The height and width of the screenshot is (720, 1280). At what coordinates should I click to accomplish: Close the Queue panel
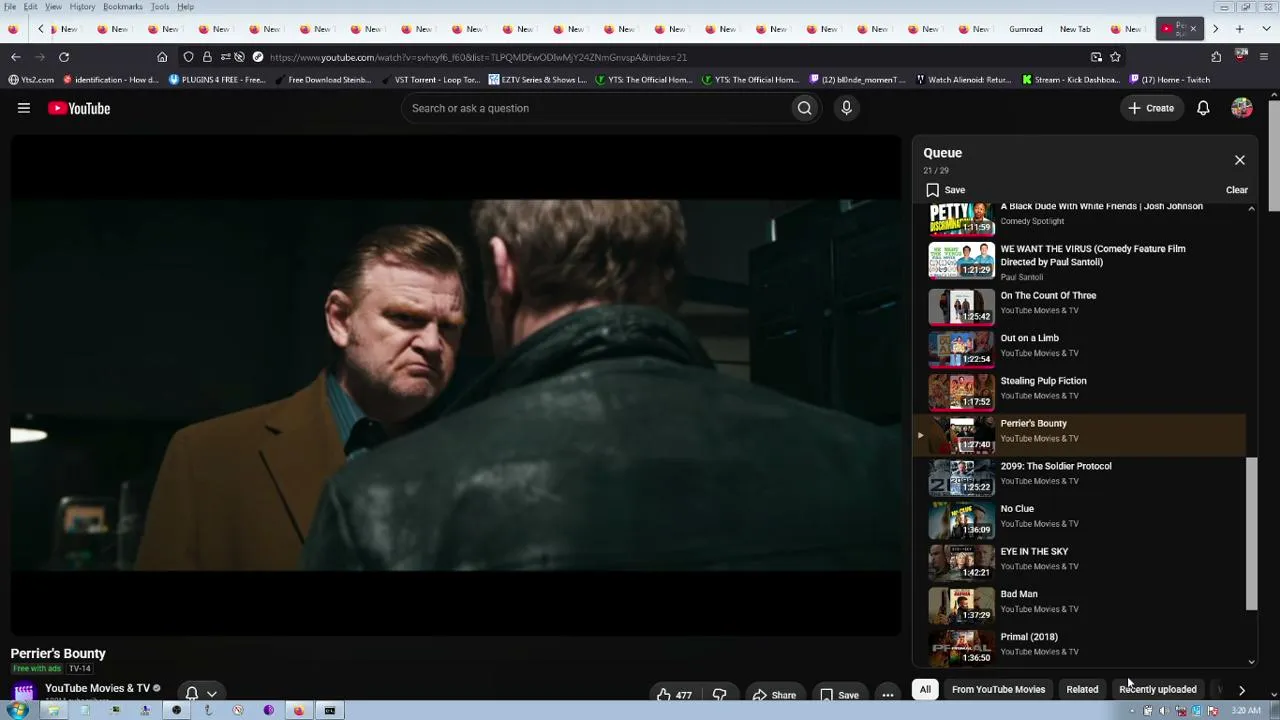coord(1240,160)
